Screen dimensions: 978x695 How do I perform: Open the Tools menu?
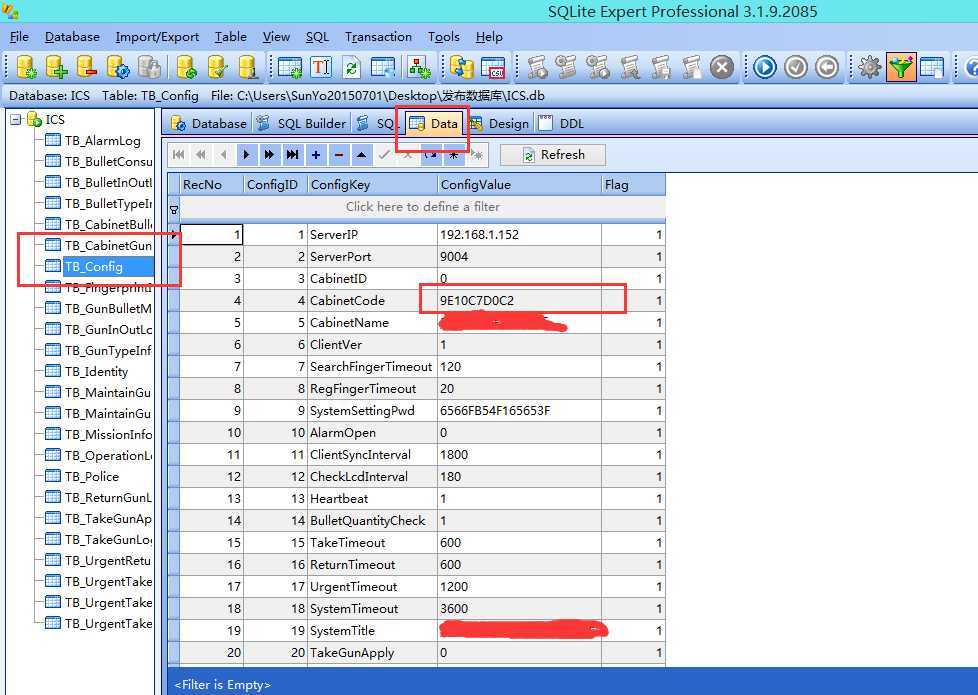pyautogui.click(x=443, y=37)
